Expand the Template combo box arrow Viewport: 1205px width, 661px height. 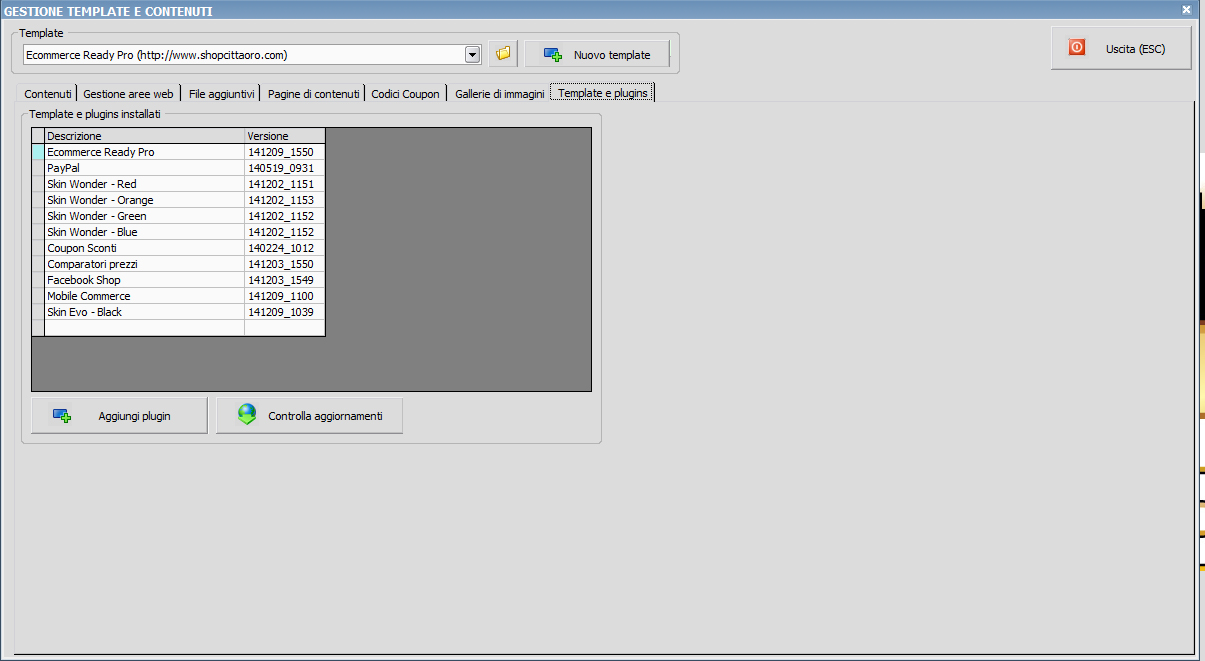click(x=473, y=55)
